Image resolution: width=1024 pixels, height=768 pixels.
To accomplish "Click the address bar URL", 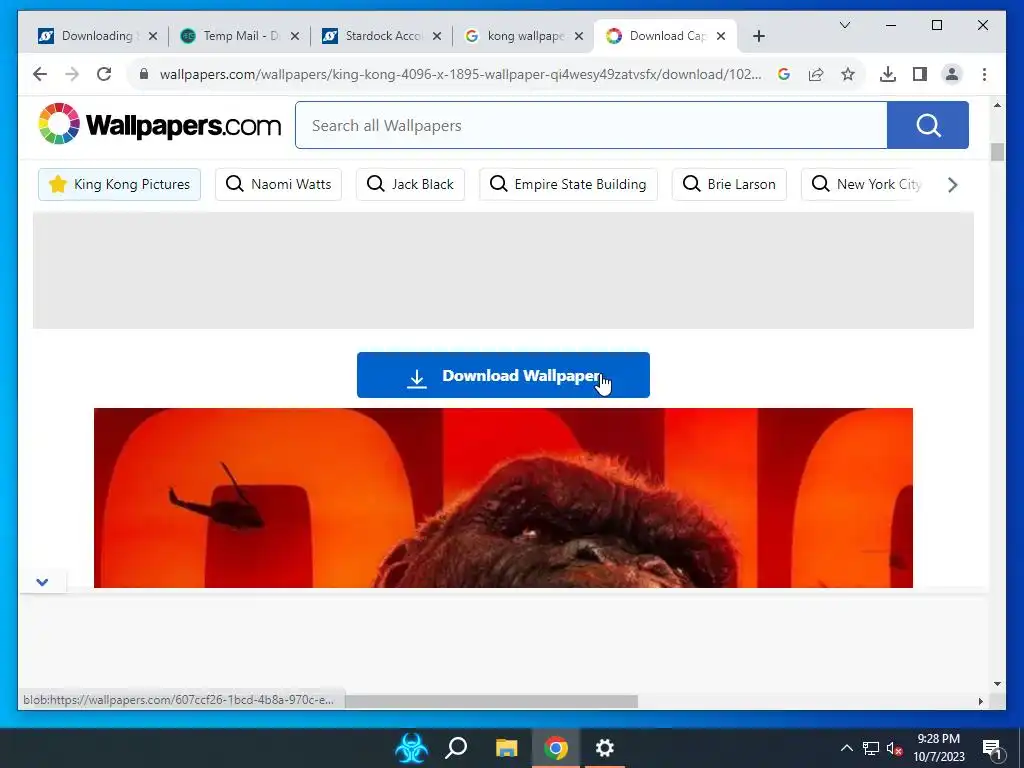I will (460, 74).
